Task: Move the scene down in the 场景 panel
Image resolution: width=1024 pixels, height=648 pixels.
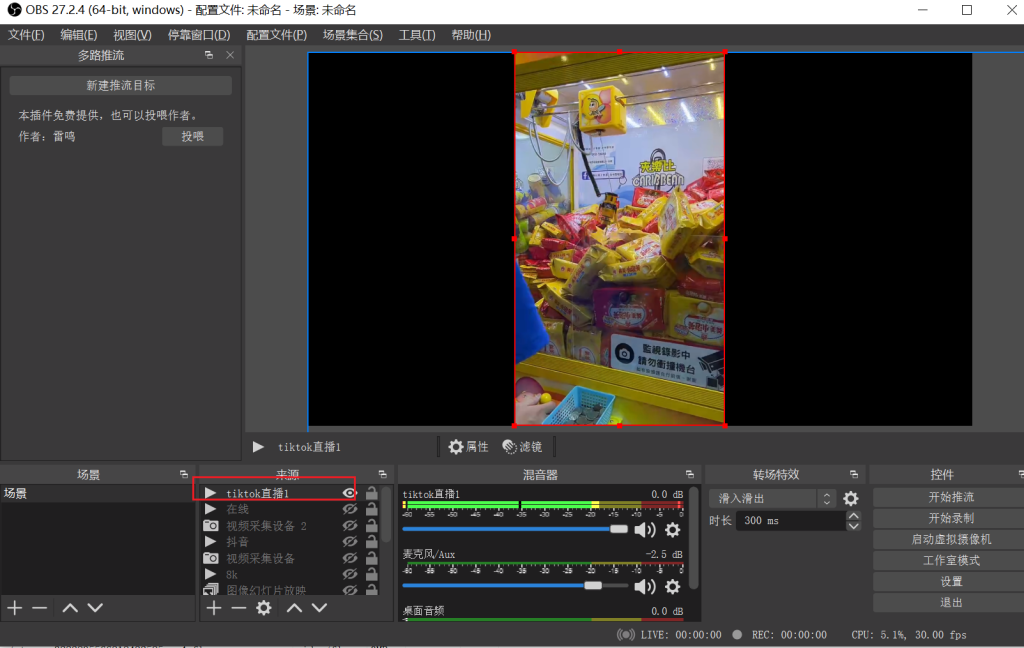Action: click(x=95, y=608)
